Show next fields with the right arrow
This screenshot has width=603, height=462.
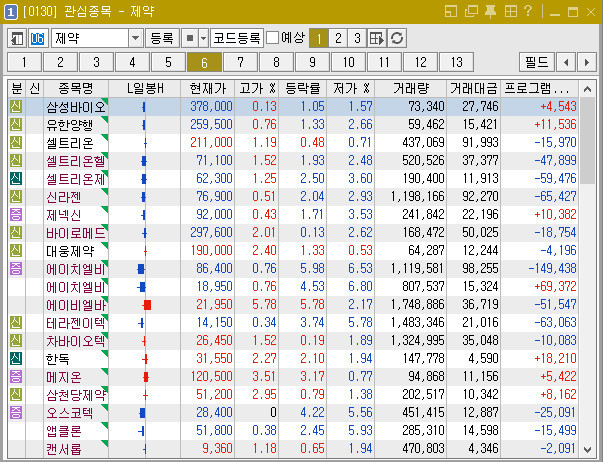(x=587, y=62)
